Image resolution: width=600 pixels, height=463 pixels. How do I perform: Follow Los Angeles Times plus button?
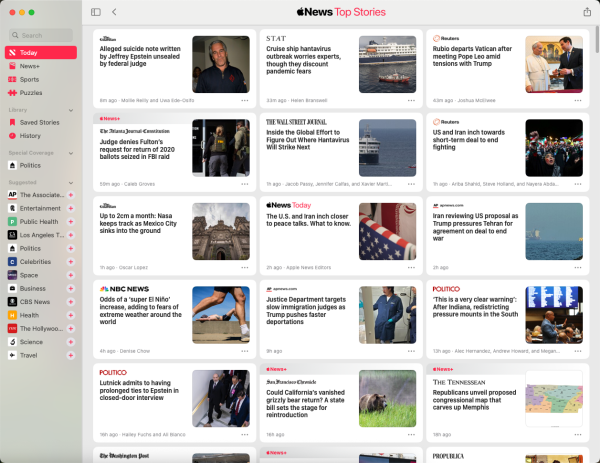pyautogui.click(x=71, y=235)
